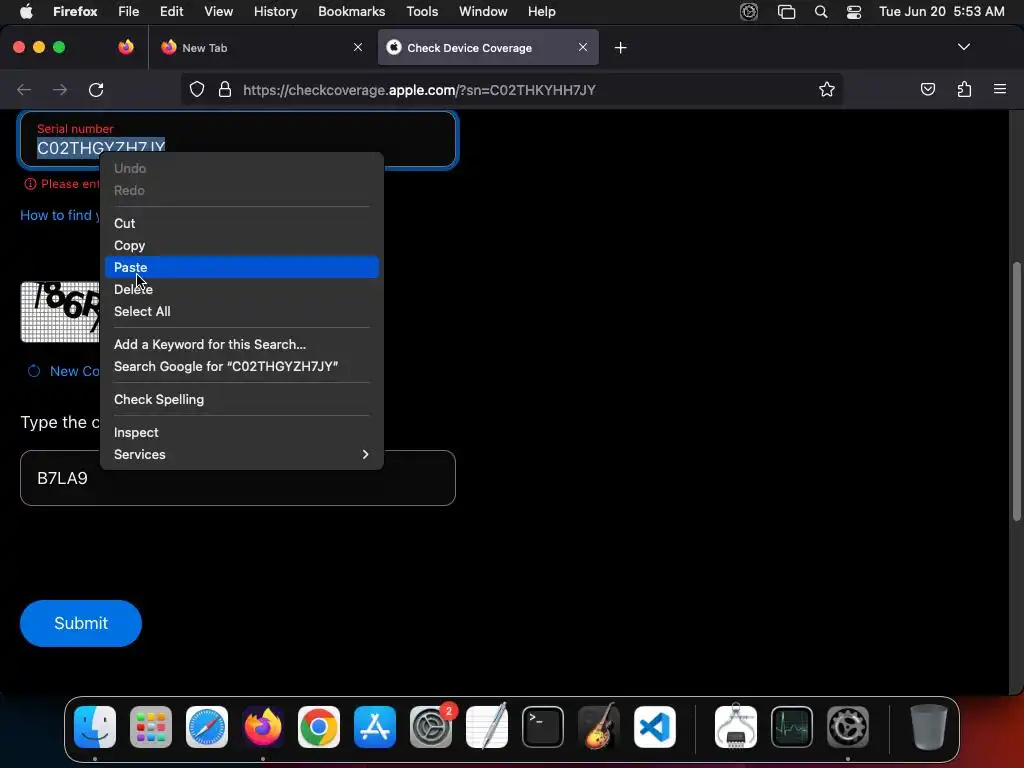Viewport: 1024px width, 768px height.
Task: Select Check Spelling in the context menu
Action: 242,400
